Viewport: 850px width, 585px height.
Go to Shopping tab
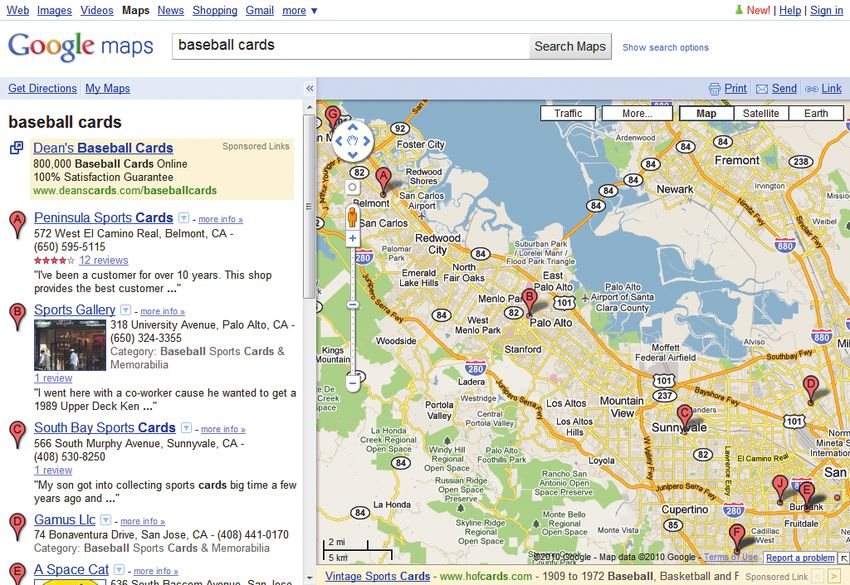[x=215, y=10]
